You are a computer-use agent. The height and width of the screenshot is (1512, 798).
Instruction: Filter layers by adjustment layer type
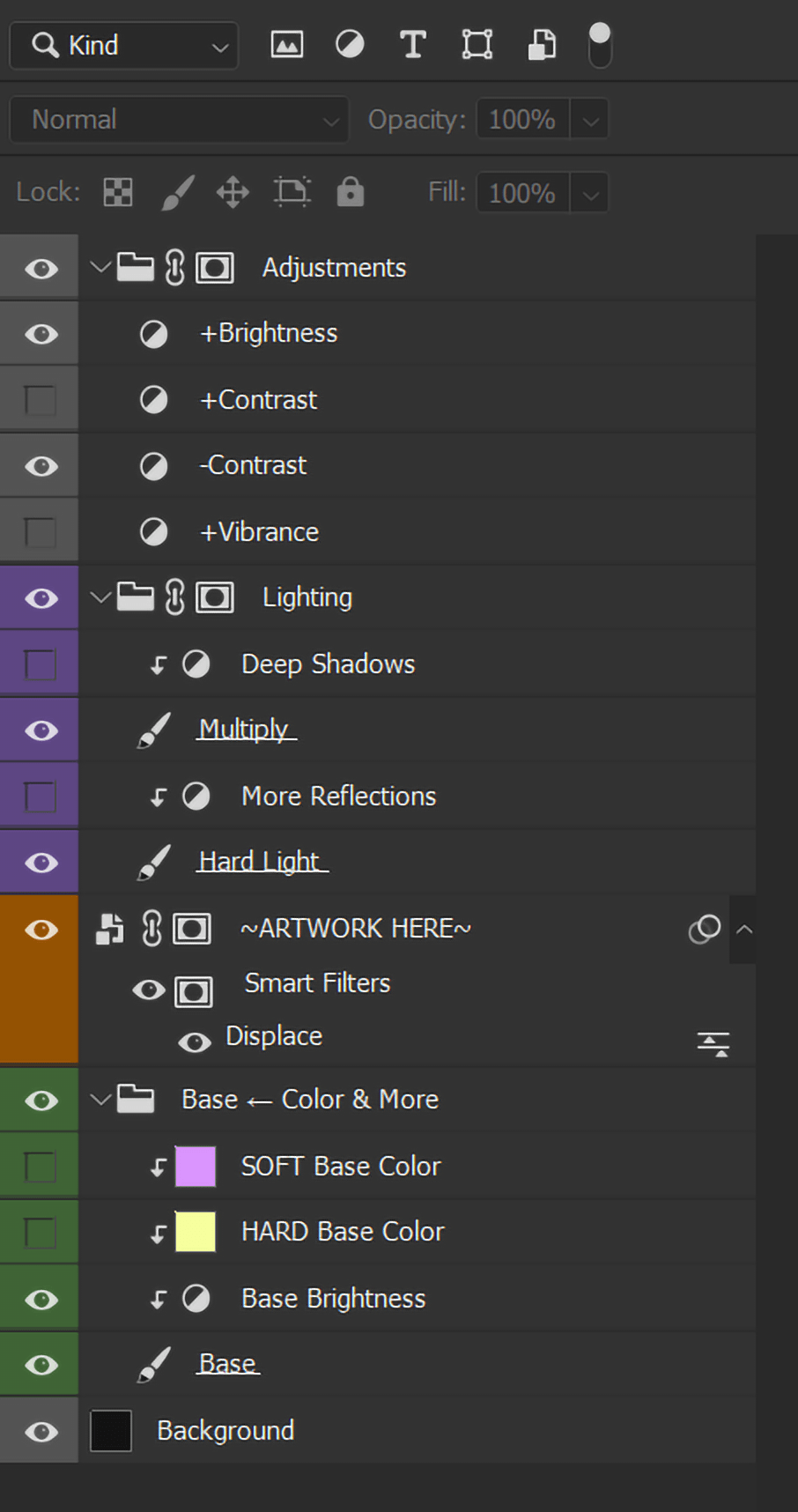click(350, 44)
